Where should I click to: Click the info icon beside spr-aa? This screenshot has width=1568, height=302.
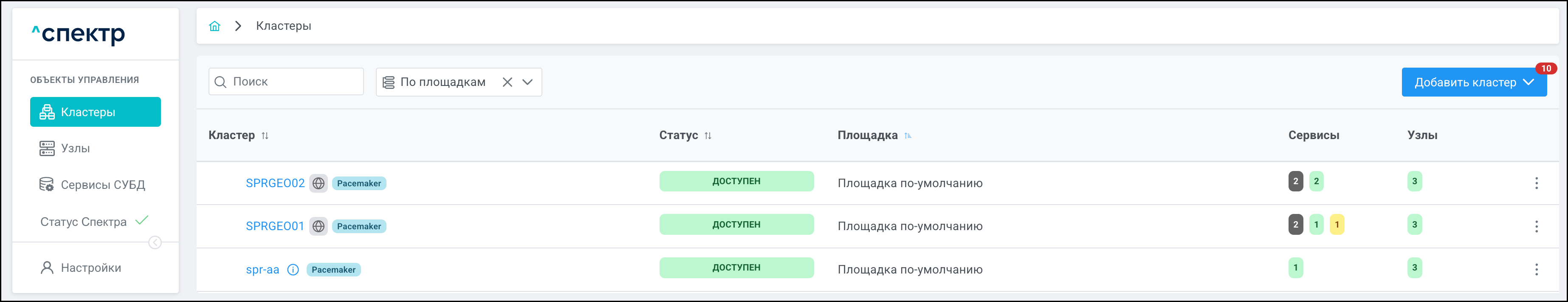tap(293, 270)
